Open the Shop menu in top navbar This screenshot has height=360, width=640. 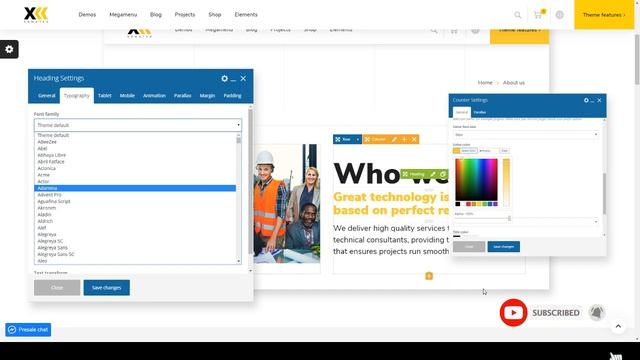pos(215,15)
